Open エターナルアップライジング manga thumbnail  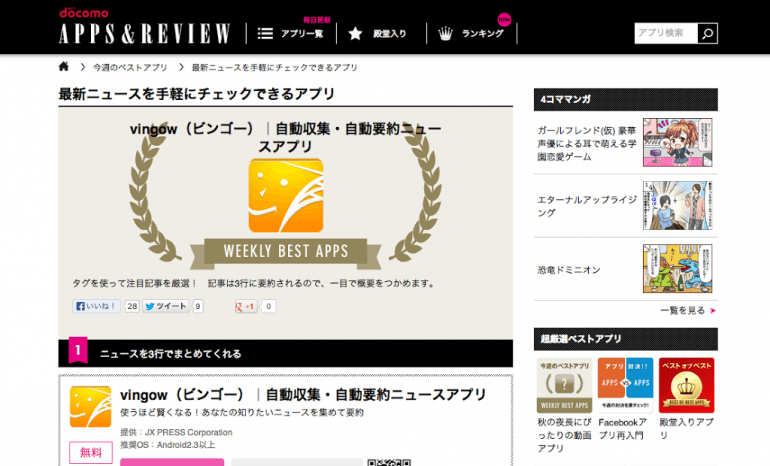pos(678,205)
